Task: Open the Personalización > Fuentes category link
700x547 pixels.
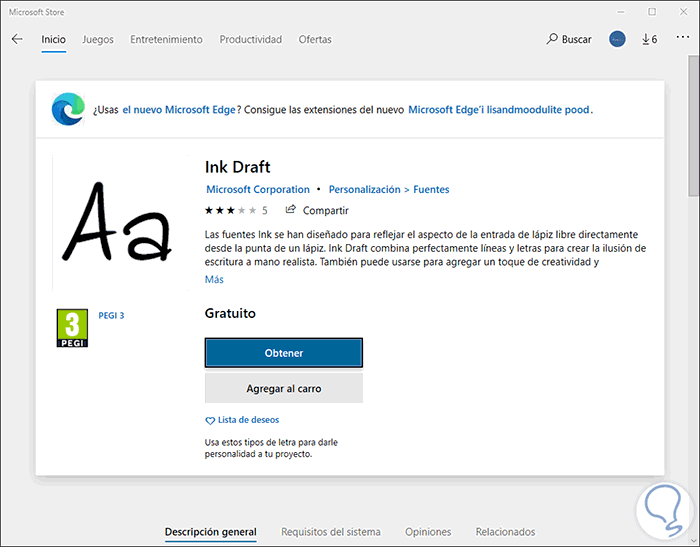Action: (389, 189)
